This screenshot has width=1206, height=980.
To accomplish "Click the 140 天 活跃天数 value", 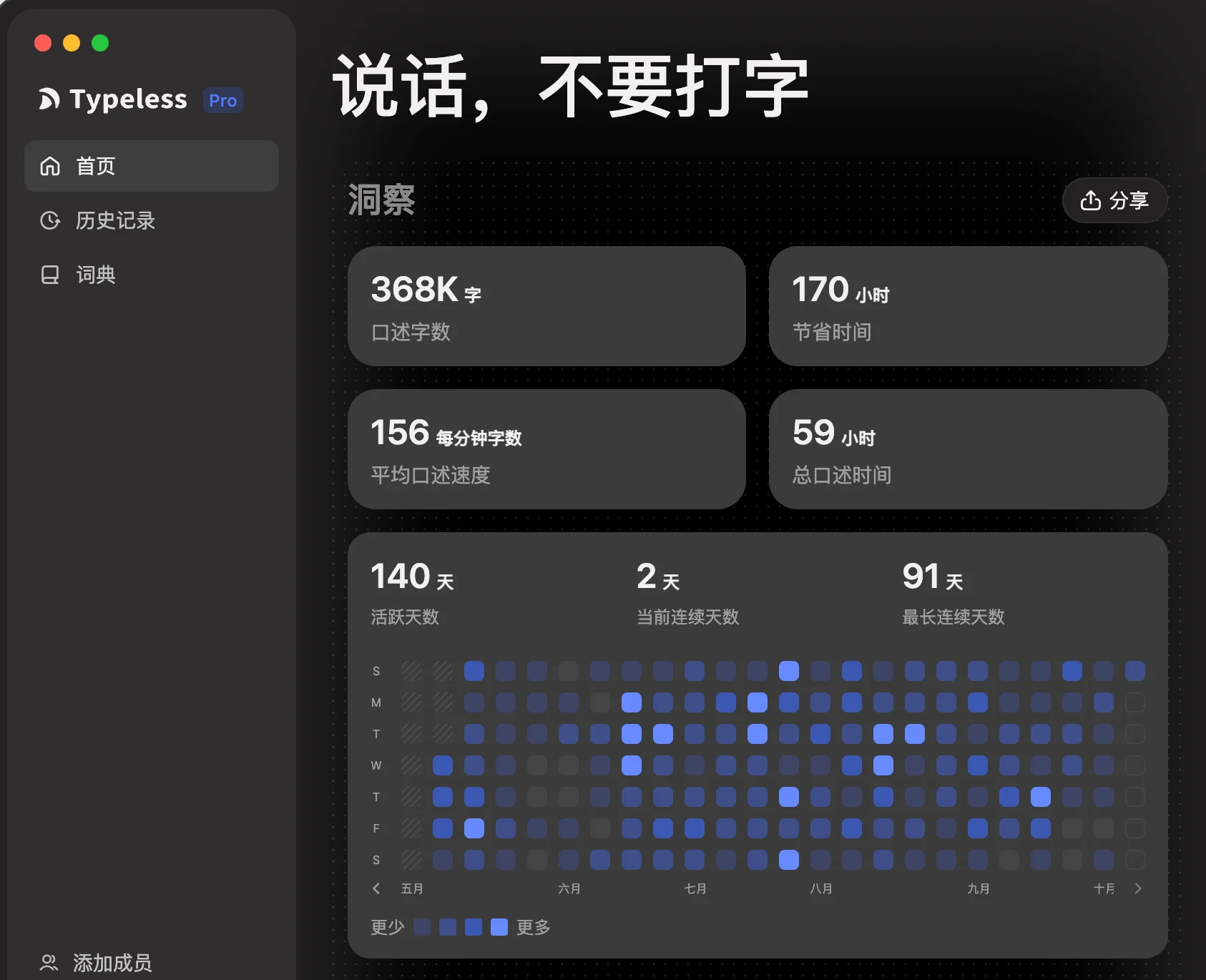I will (x=413, y=577).
